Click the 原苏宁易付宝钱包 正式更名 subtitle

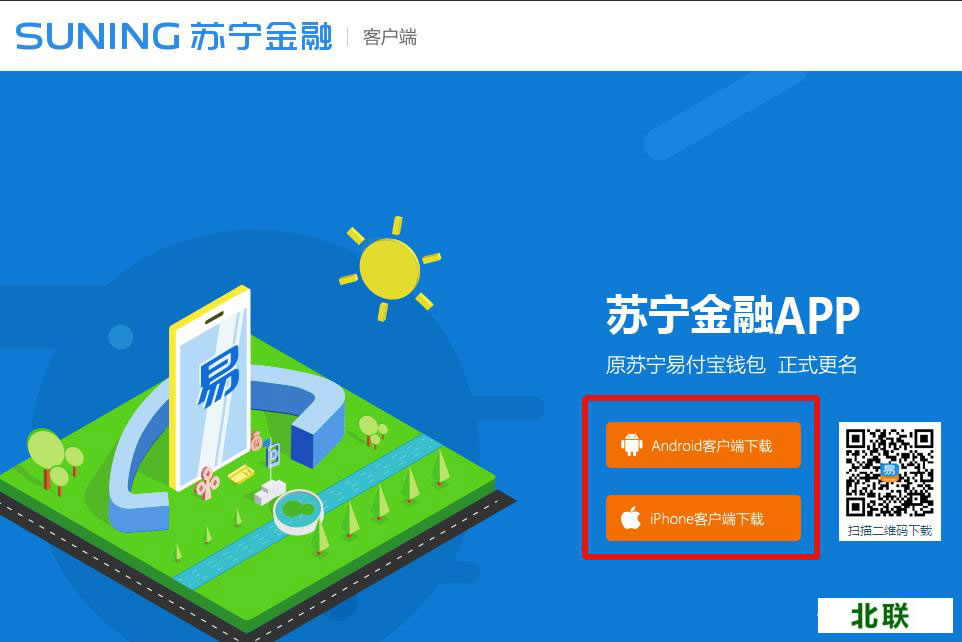pos(731,365)
